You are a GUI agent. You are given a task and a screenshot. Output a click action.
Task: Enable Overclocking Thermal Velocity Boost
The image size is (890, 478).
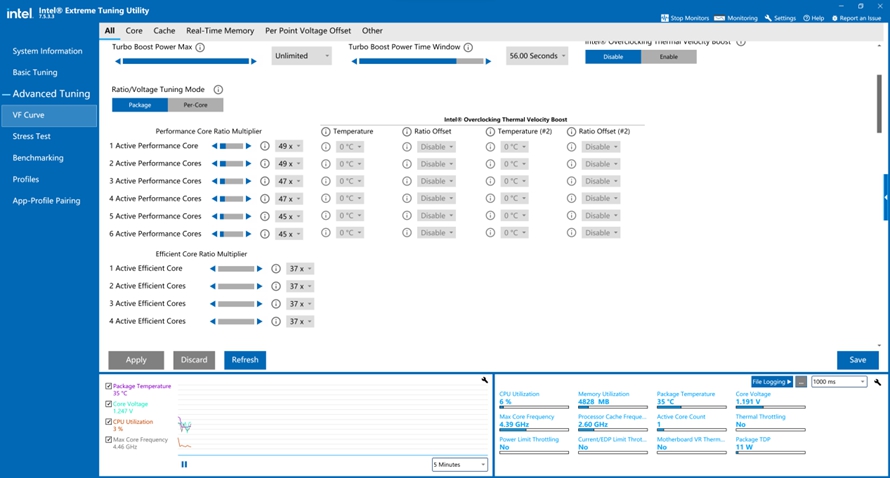pos(669,57)
